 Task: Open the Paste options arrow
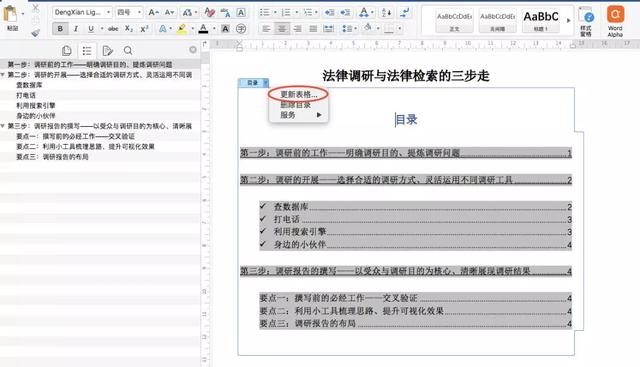point(23,13)
